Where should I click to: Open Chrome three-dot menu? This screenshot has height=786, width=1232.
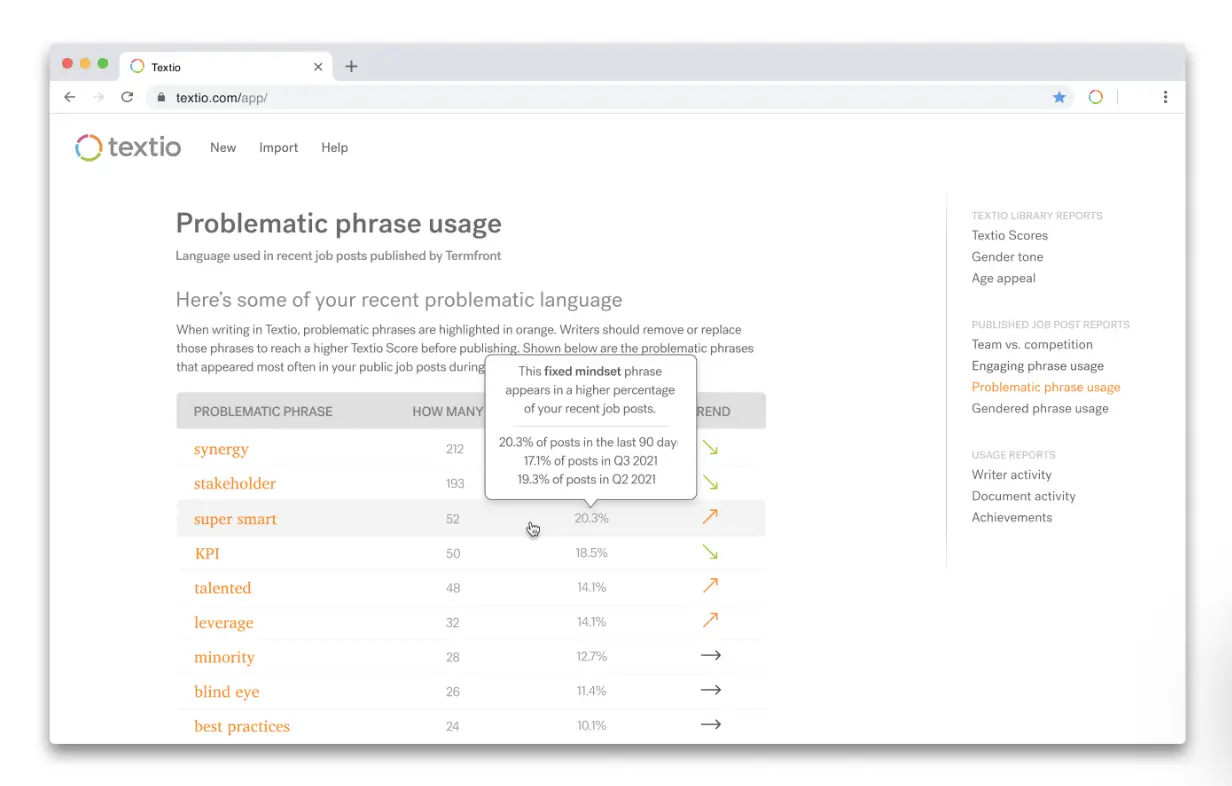1165,97
